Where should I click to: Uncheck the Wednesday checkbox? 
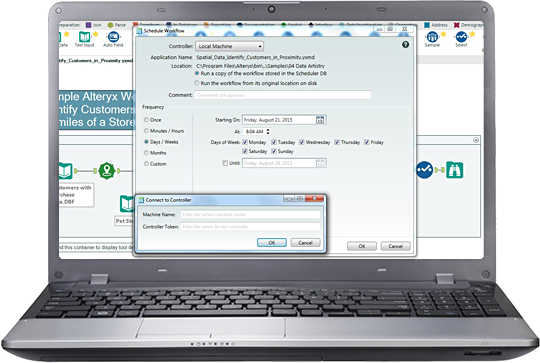point(302,142)
